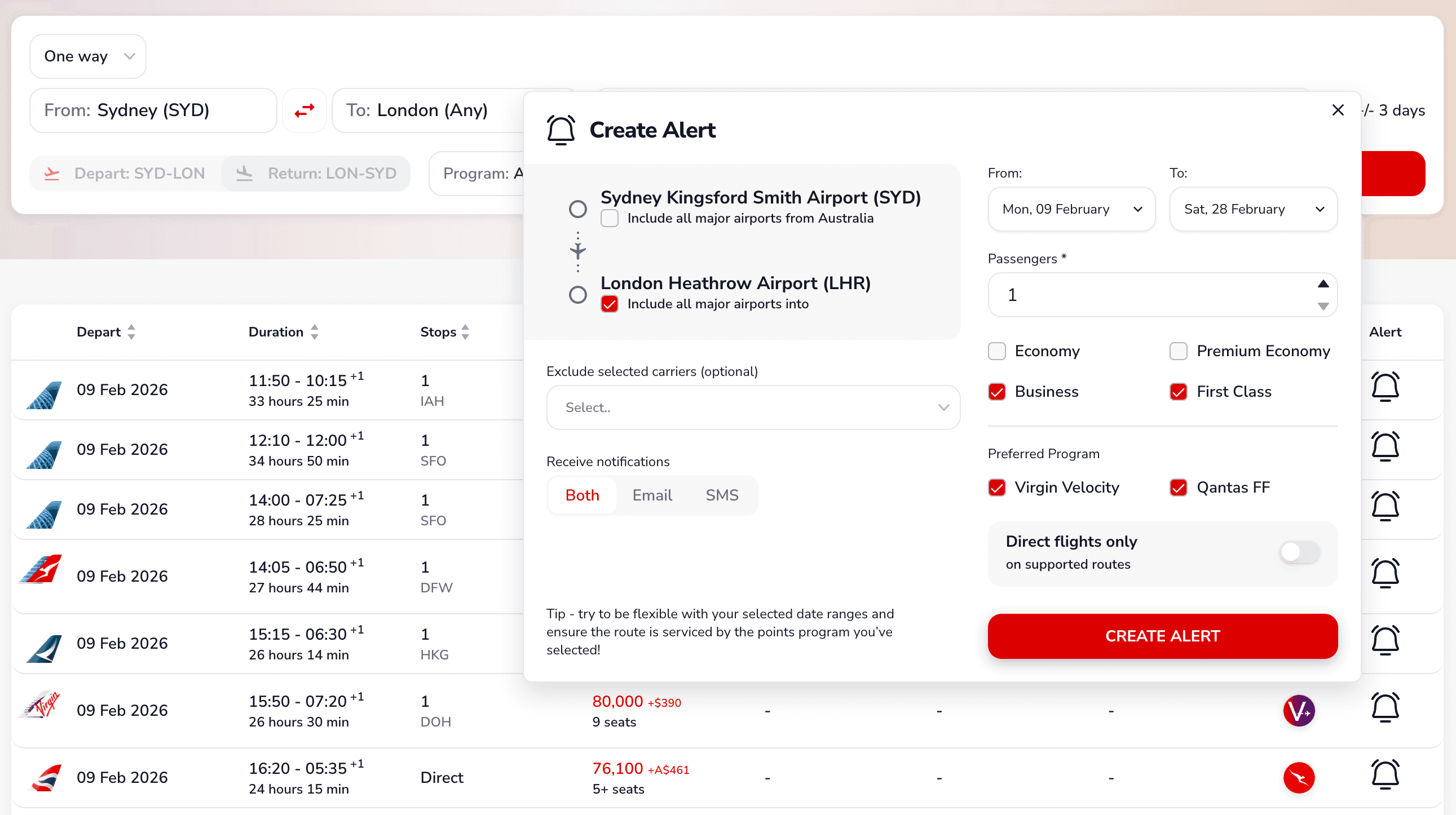The image size is (1456, 815).
Task: Uncheck the Business class checkbox
Action: point(996,392)
